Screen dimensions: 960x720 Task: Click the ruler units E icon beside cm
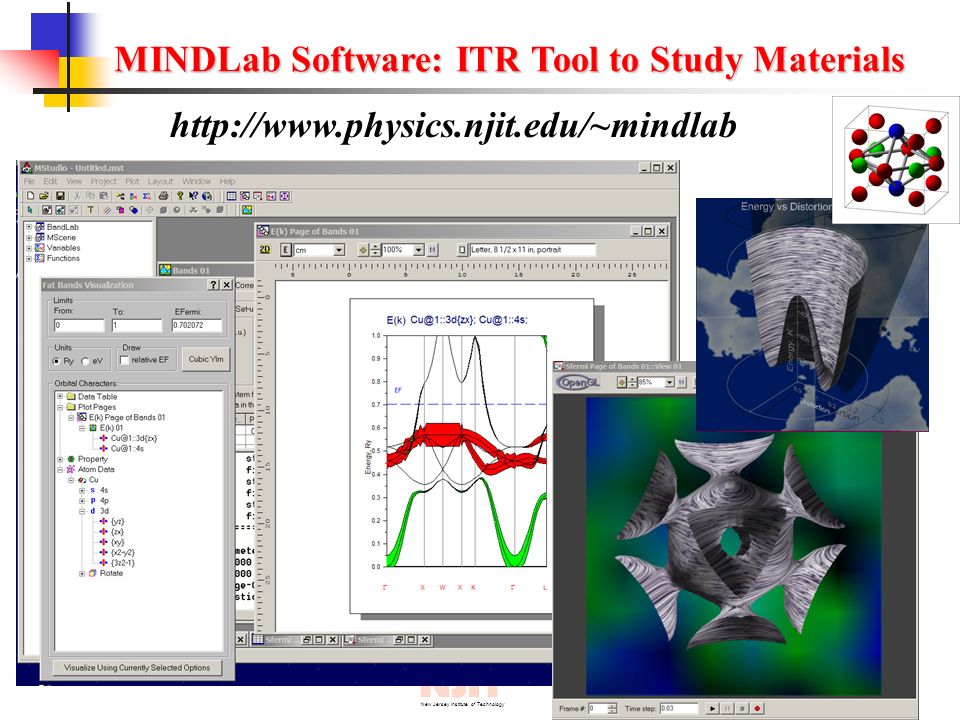pos(286,250)
